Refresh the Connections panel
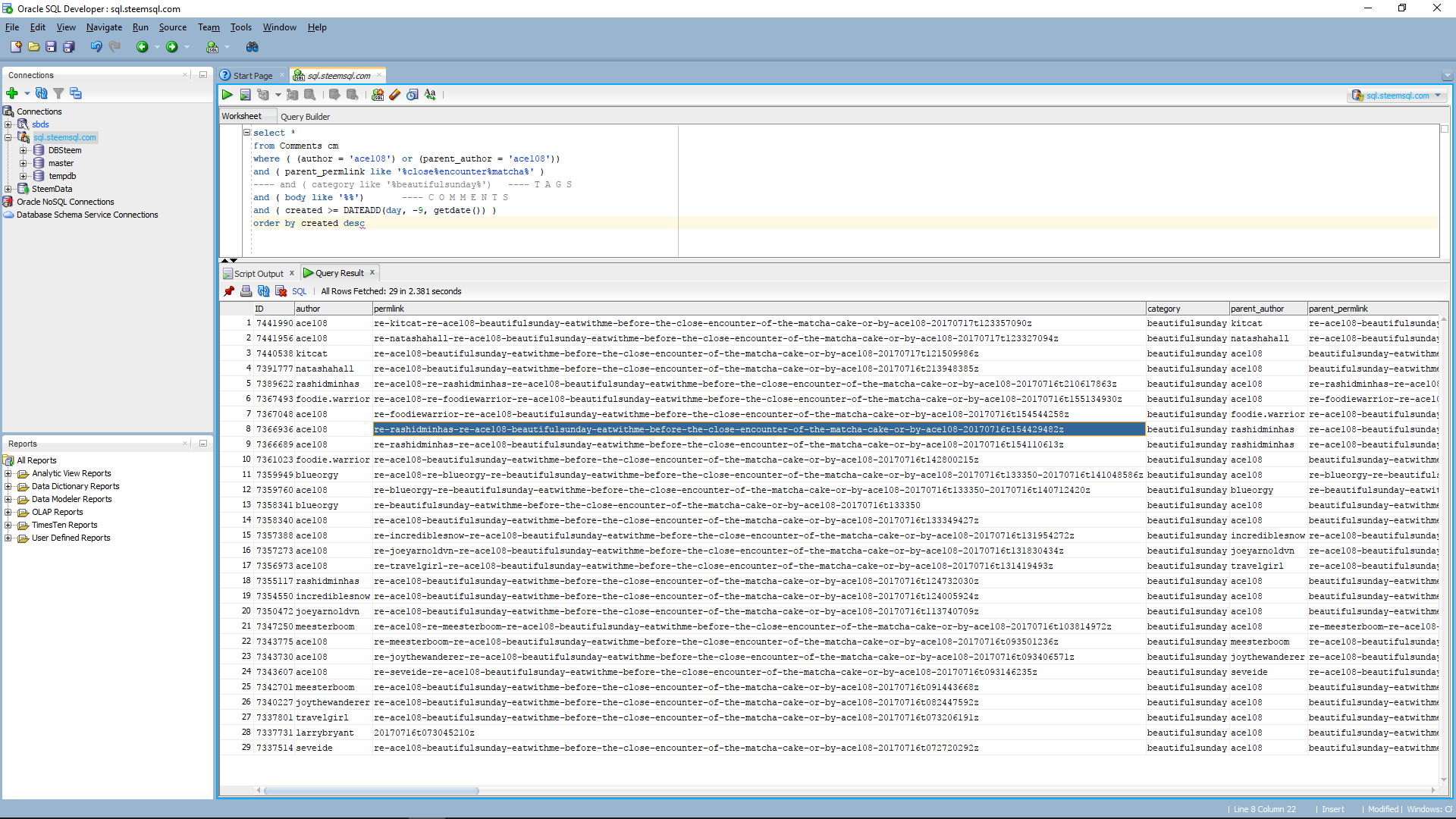The image size is (1456, 819). click(x=42, y=93)
